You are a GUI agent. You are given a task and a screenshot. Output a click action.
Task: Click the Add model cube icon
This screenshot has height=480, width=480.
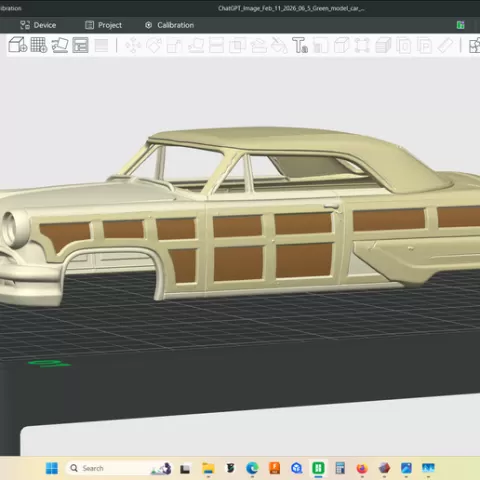(x=18, y=45)
